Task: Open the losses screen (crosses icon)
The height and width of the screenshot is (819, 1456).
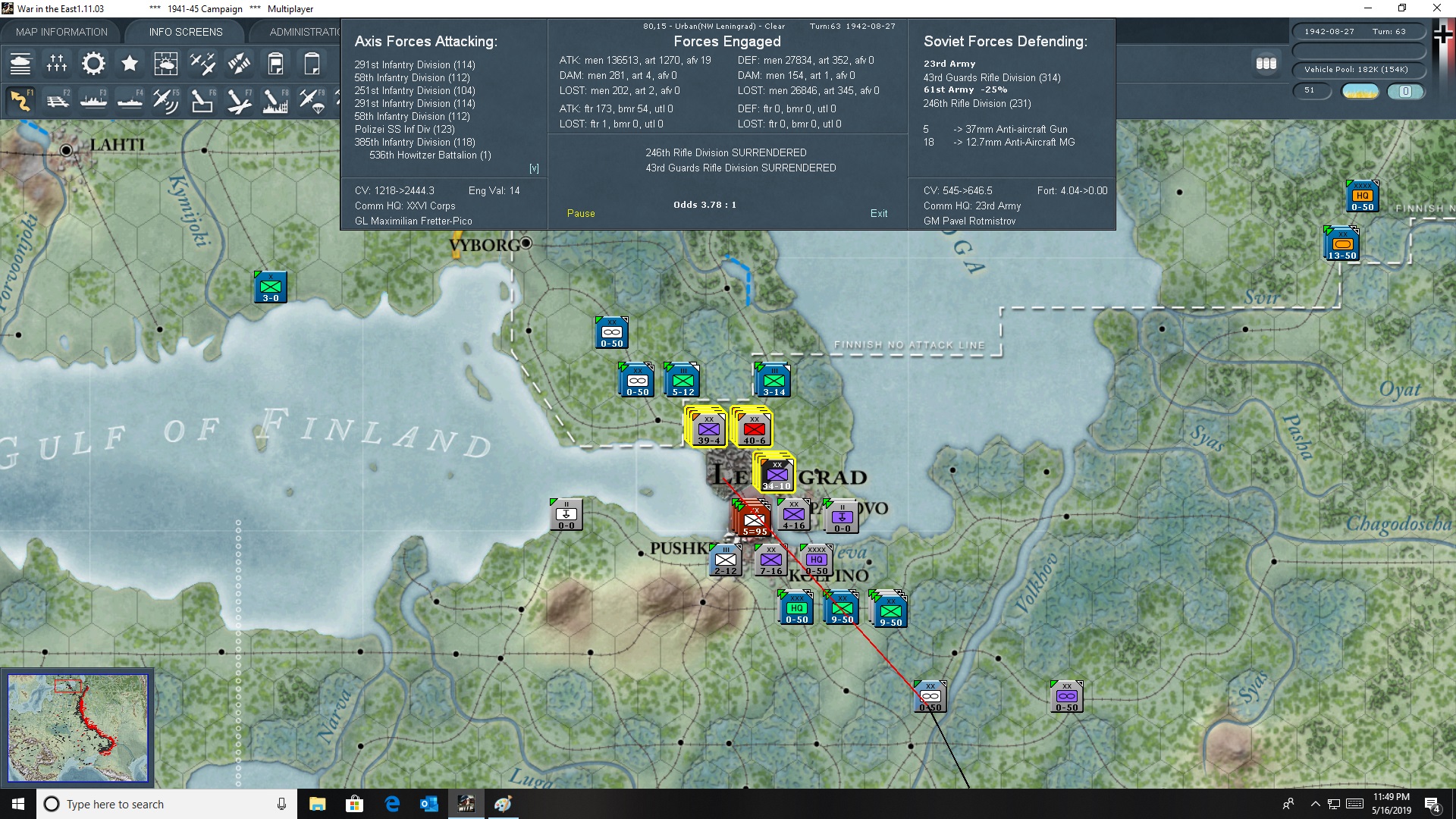Action: (57, 64)
